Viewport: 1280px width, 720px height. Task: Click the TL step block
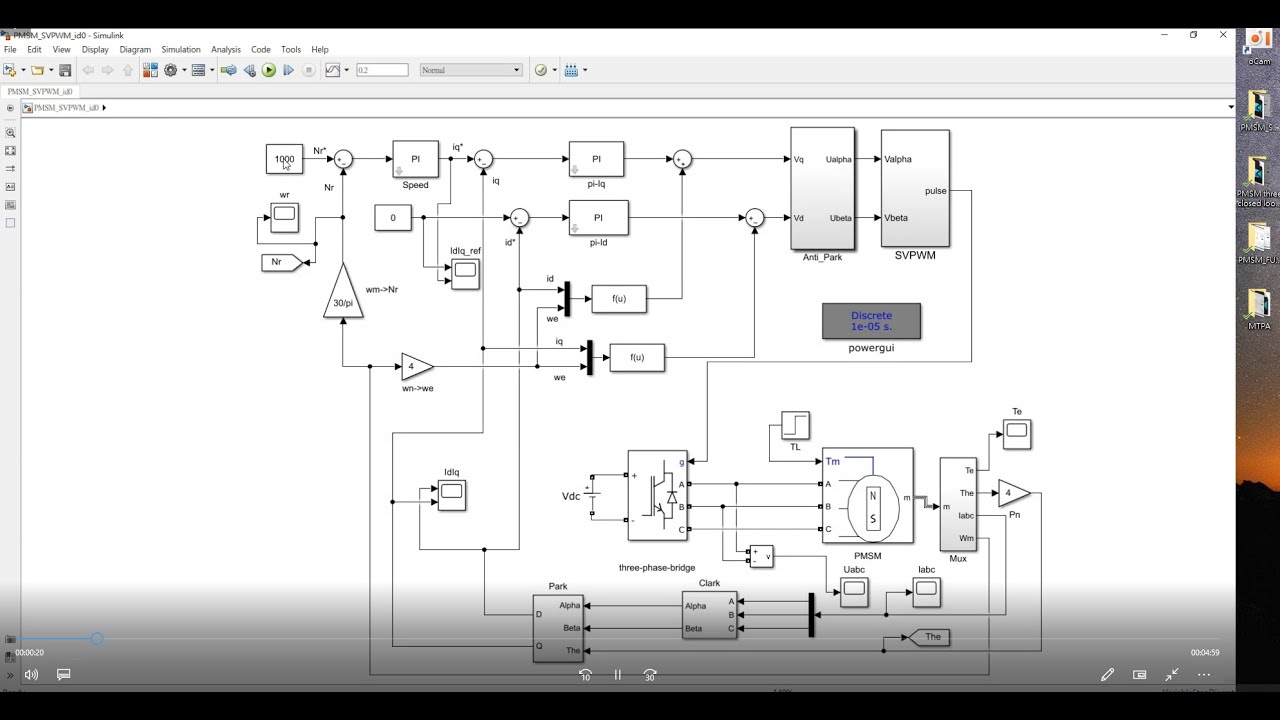(795, 426)
